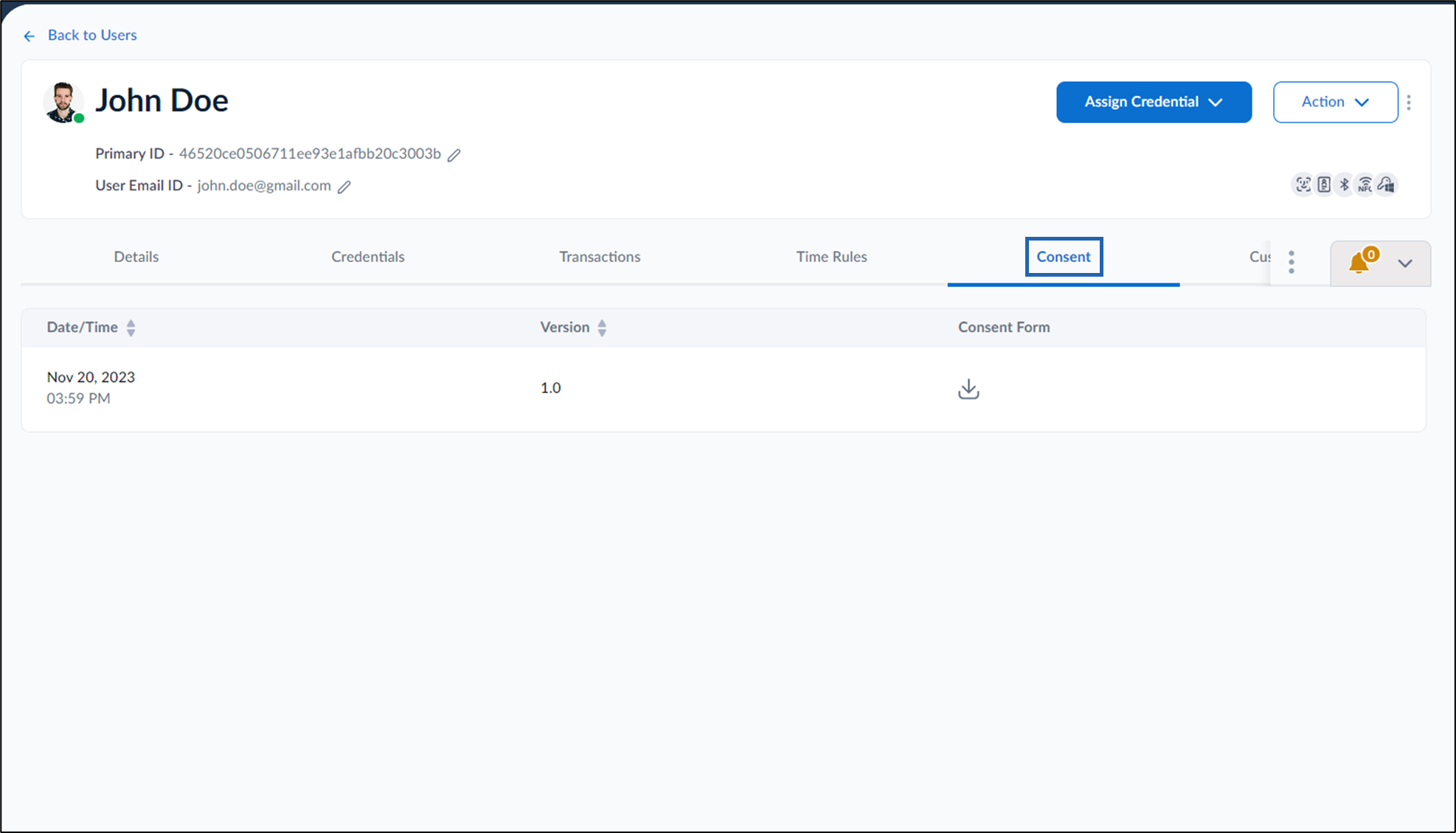Image resolution: width=1456 pixels, height=833 pixels.
Task: Sort the table by Date/Time
Action: click(x=131, y=328)
